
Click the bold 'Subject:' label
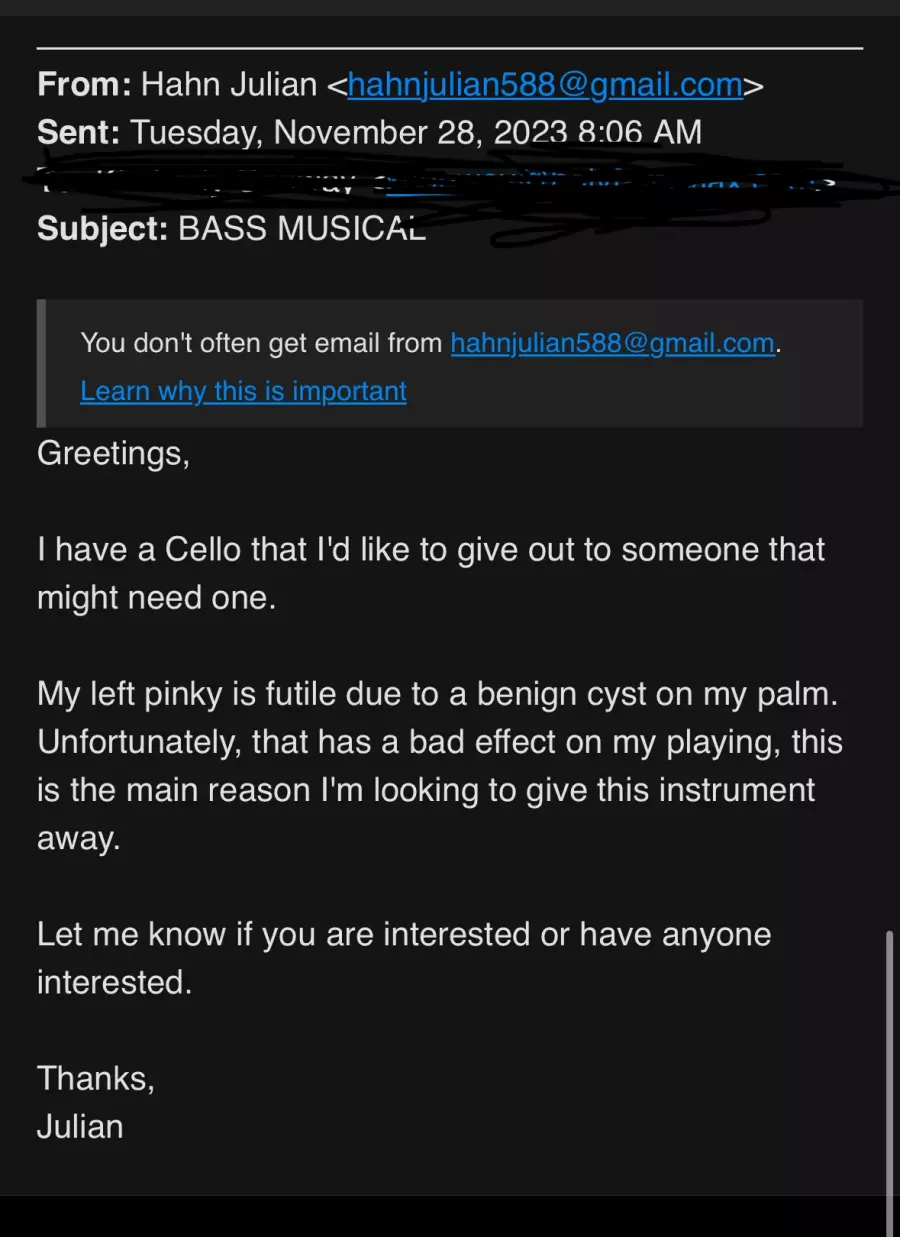click(102, 230)
